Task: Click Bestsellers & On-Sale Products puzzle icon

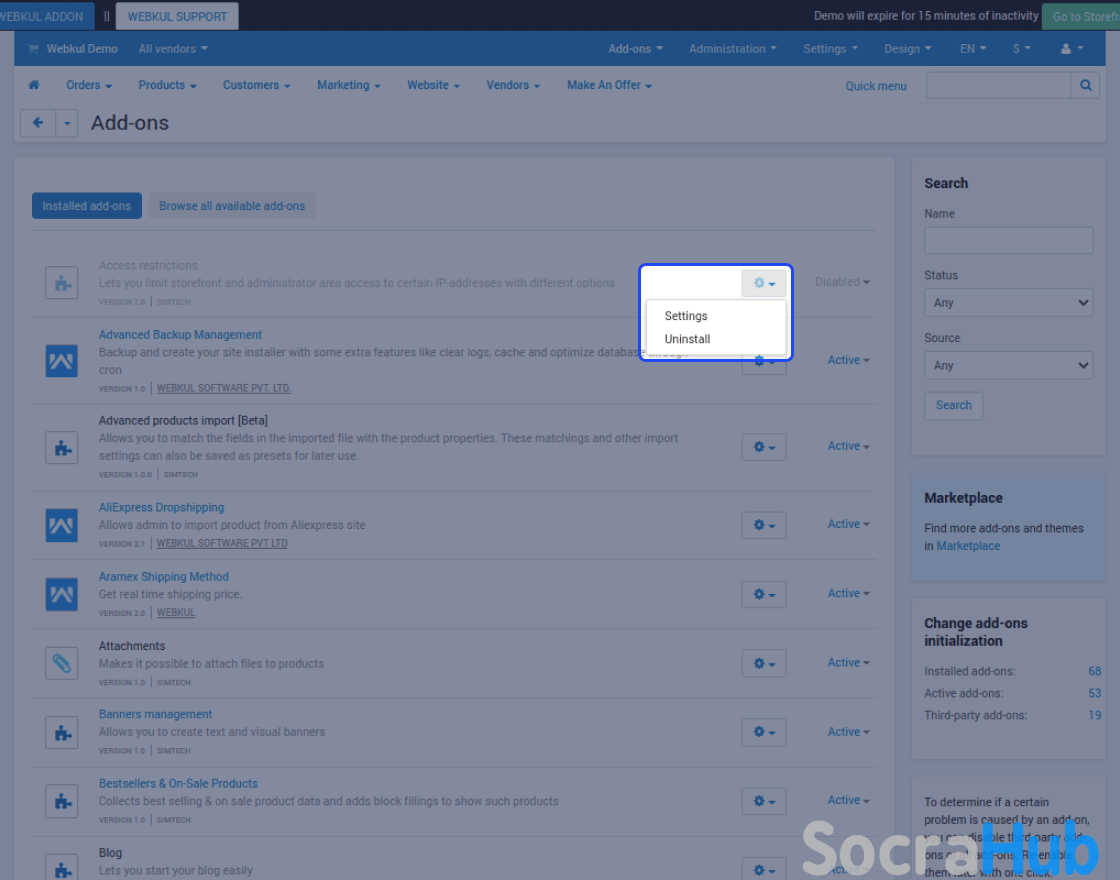Action: pyautogui.click(x=61, y=801)
